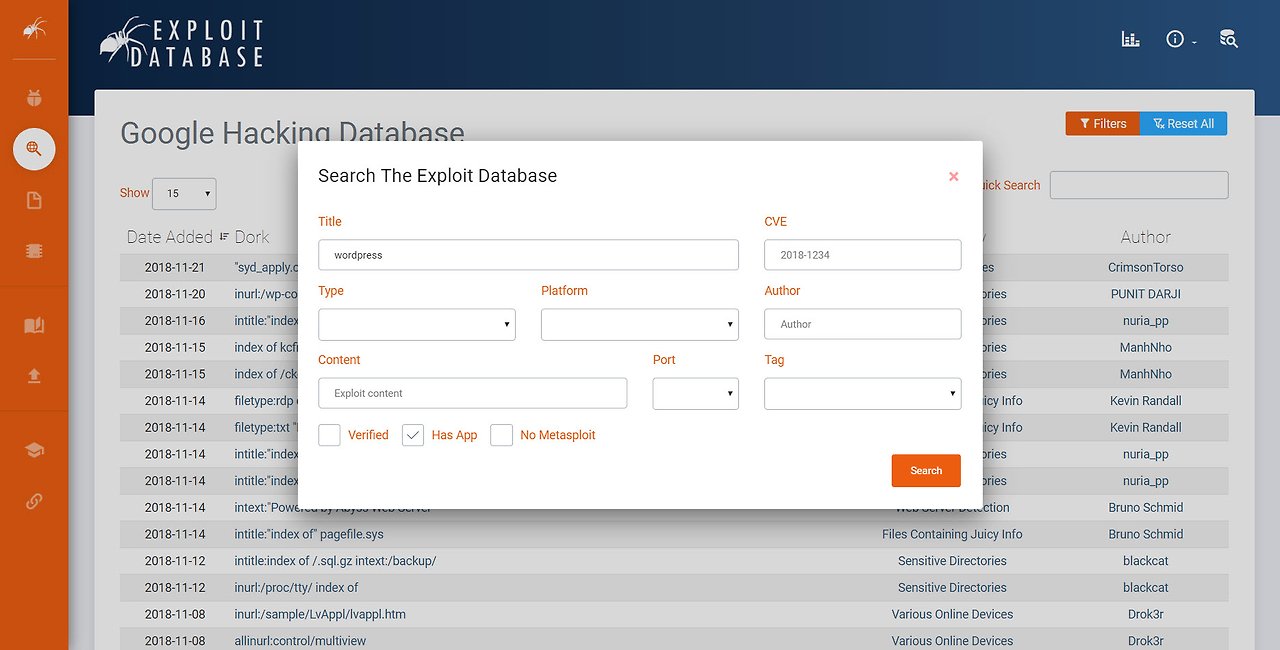Image resolution: width=1280 pixels, height=650 pixels.
Task: Toggle the Verified checkbox
Action: (329, 435)
